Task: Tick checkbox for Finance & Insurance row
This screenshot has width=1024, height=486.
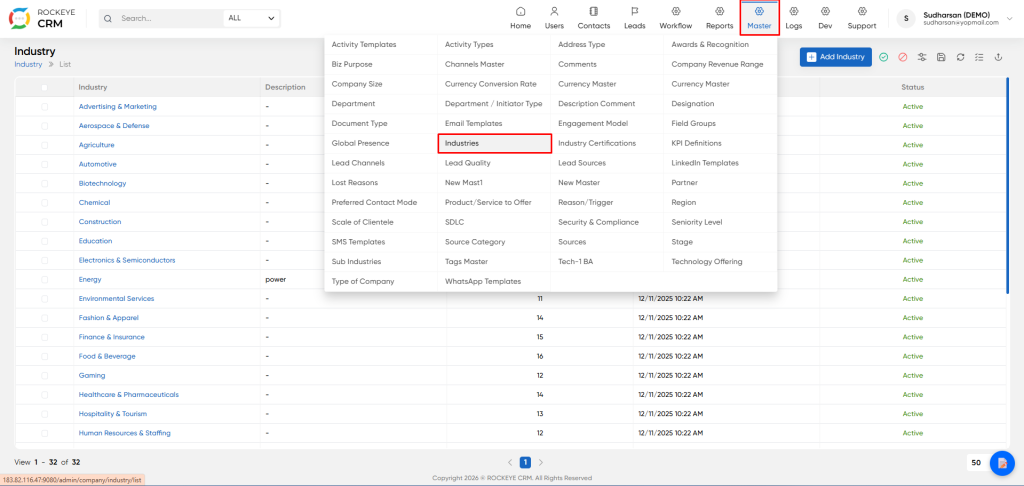Action: 44,337
